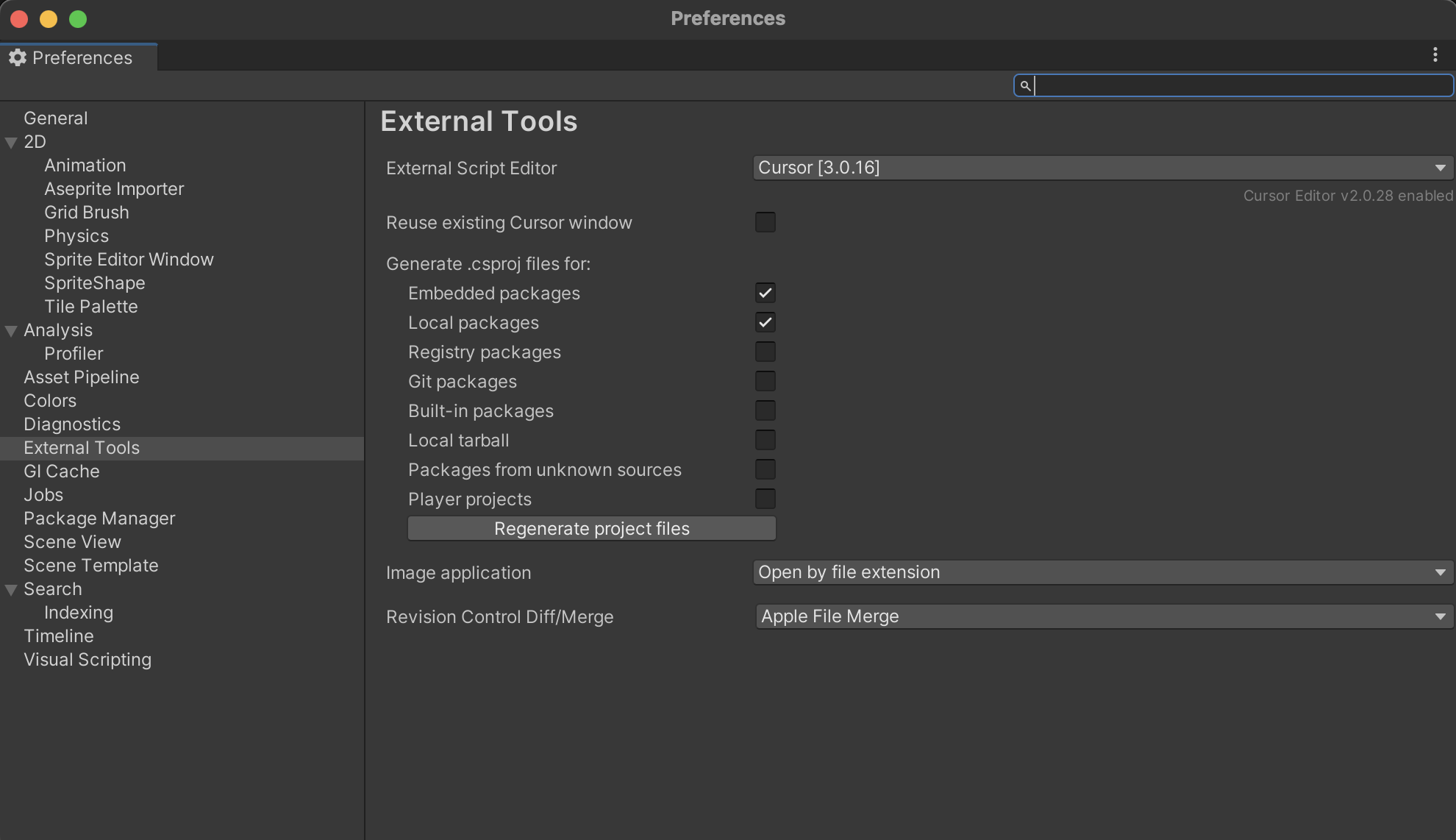Enable Git packages checkbox

coord(766,381)
